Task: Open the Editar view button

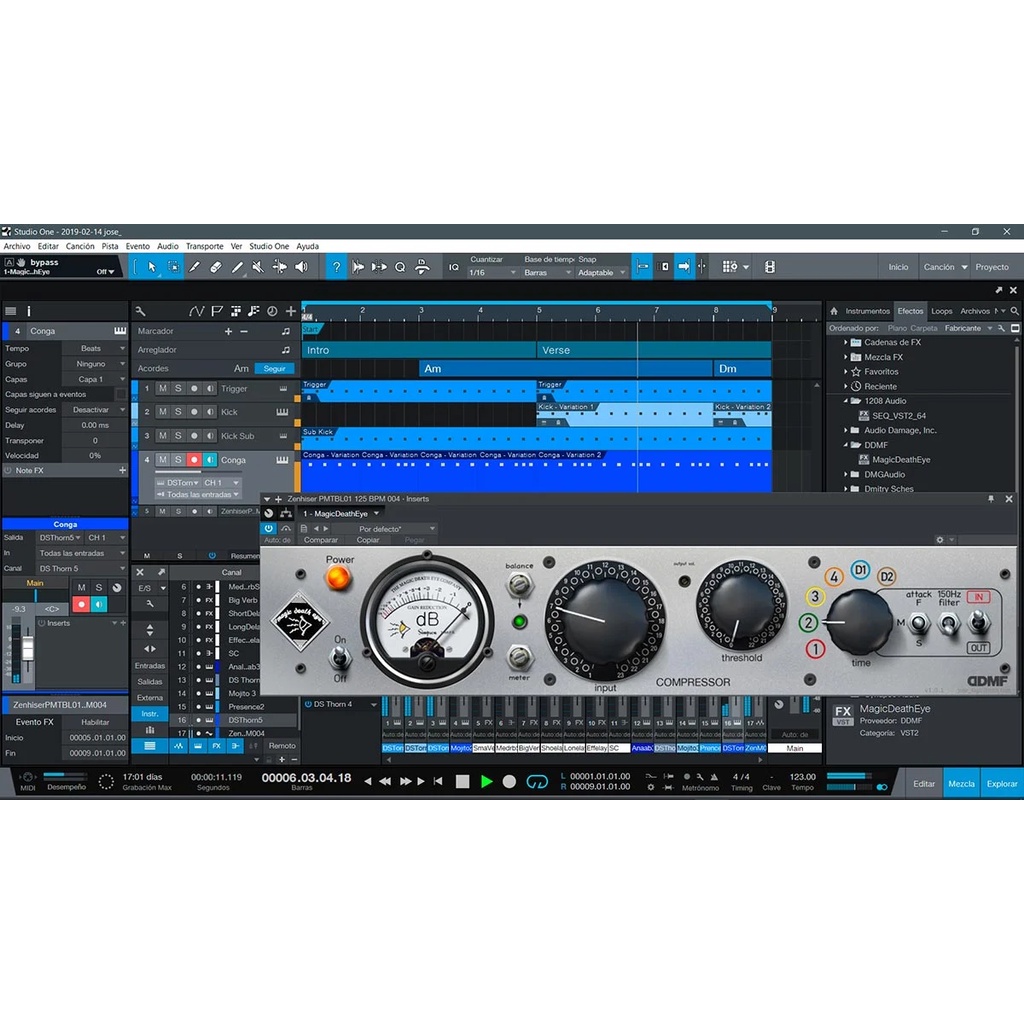Action: point(924,784)
